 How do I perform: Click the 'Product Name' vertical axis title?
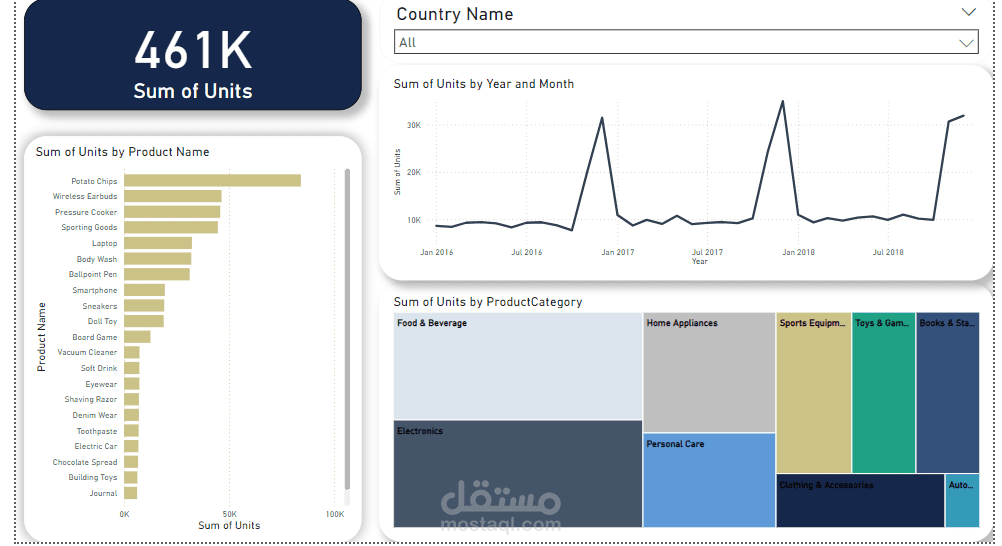[x=42, y=337]
